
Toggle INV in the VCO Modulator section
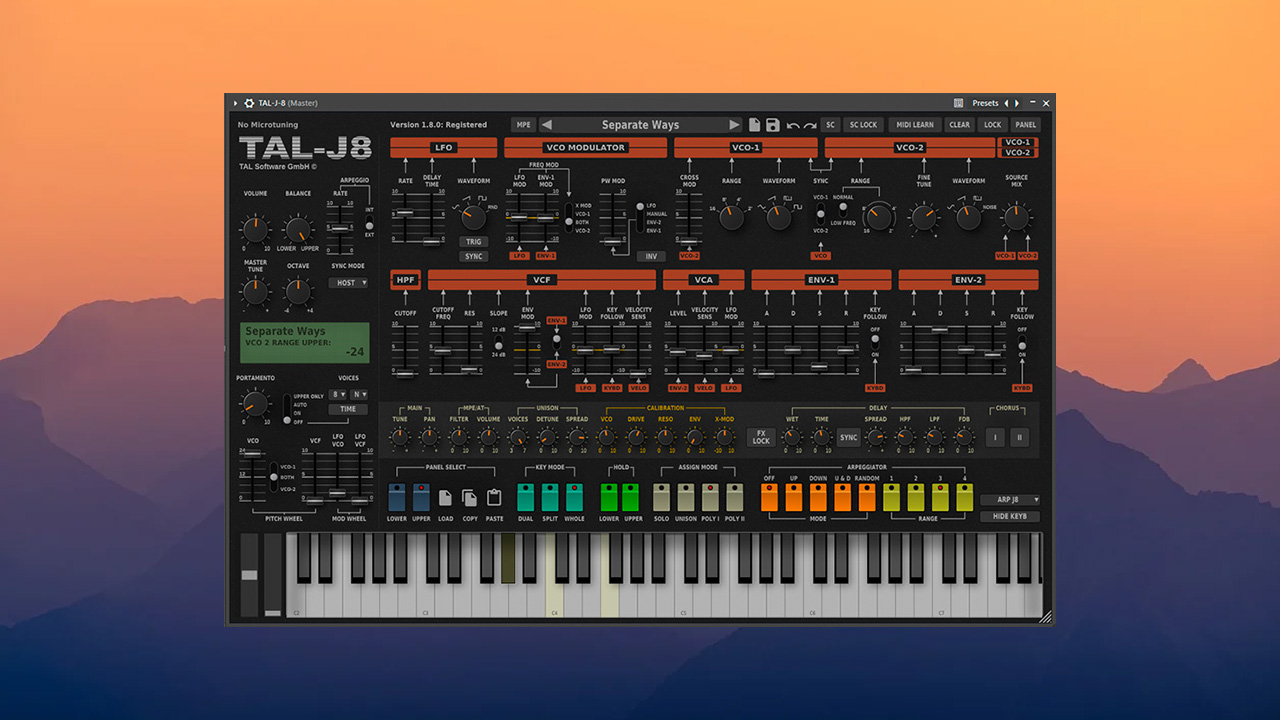click(651, 256)
